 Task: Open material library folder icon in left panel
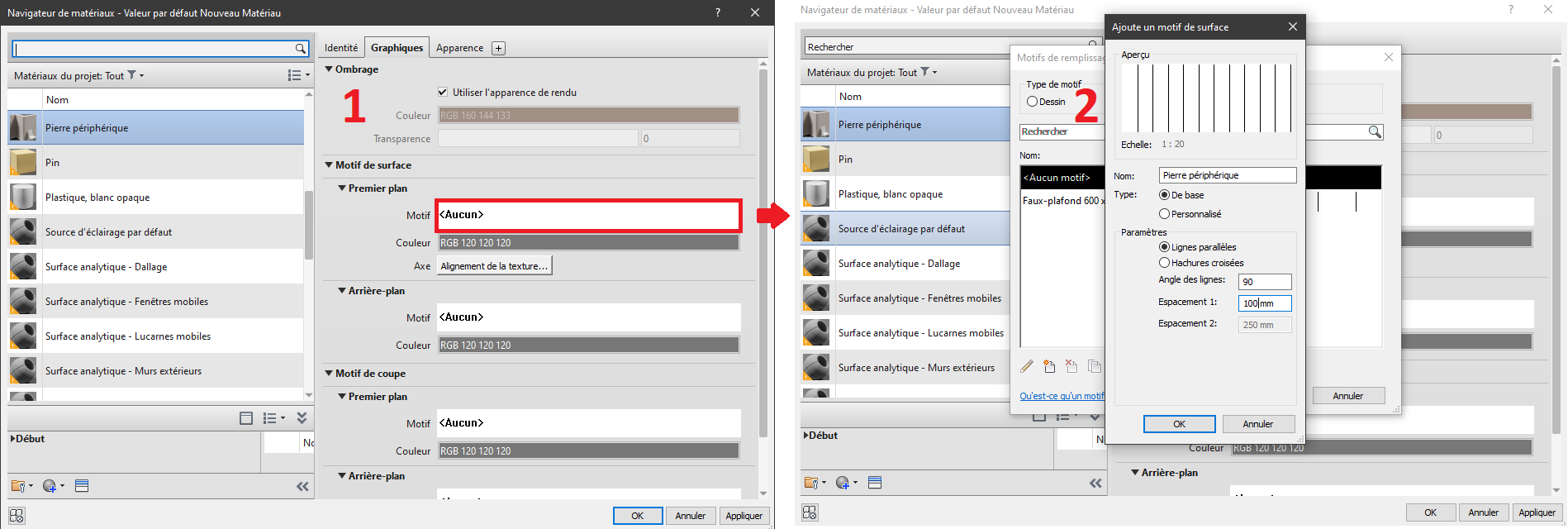(18, 486)
